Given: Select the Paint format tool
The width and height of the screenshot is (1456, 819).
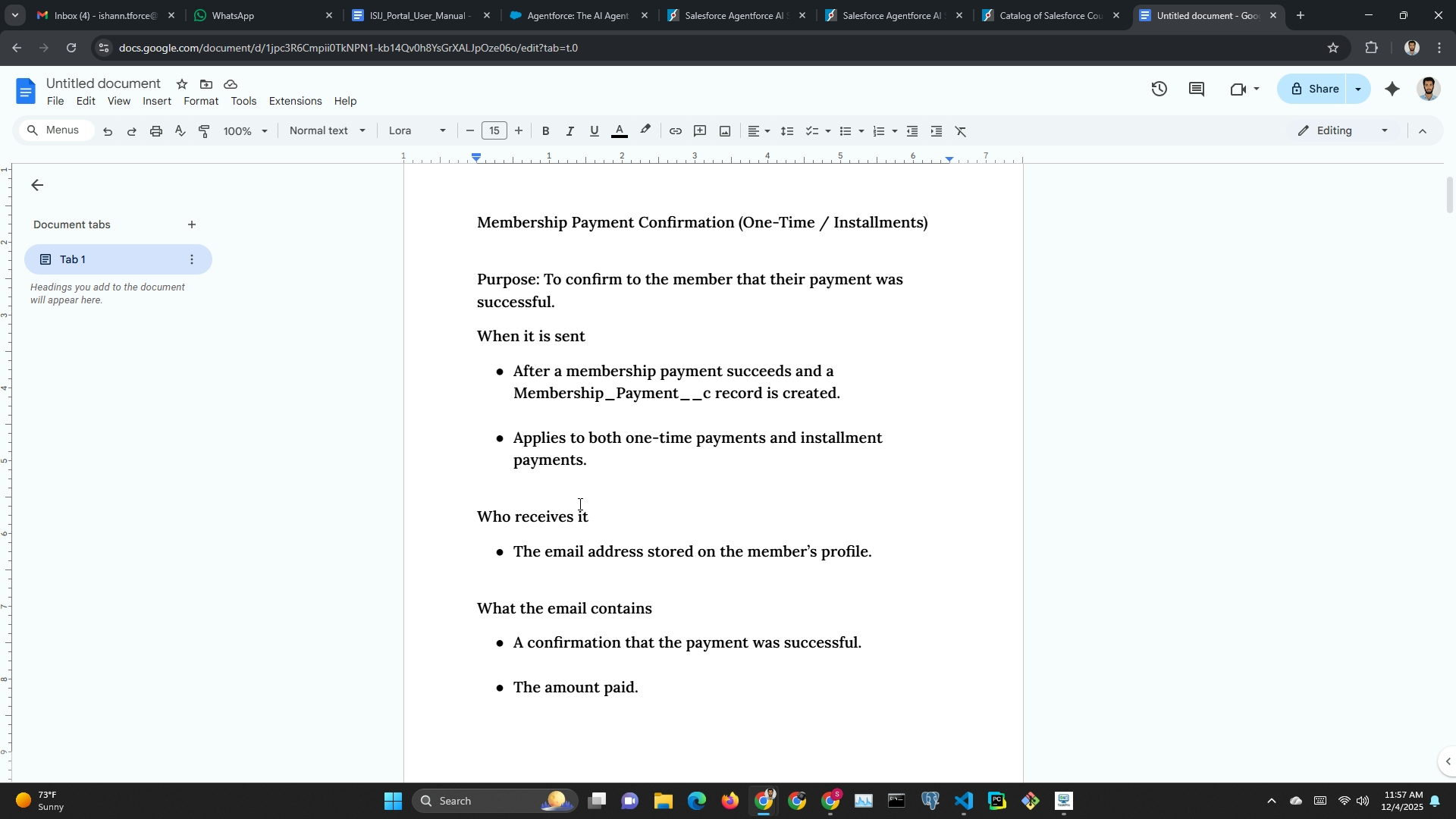Looking at the screenshot, I should click(x=204, y=131).
